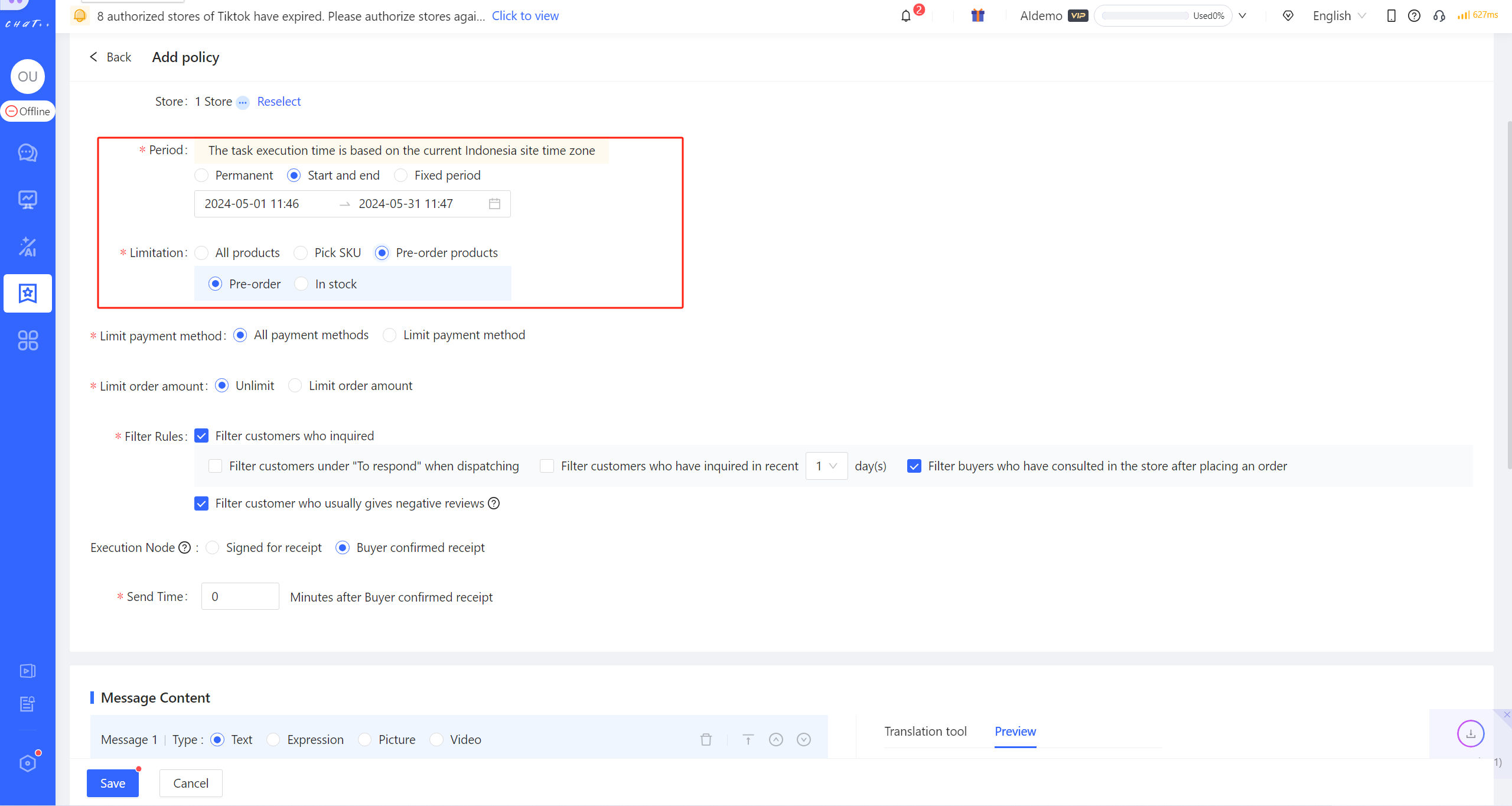Viewport: 1512px width, 806px height.
Task: Open the notes document sidebar icon
Action: click(x=28, y=704)
